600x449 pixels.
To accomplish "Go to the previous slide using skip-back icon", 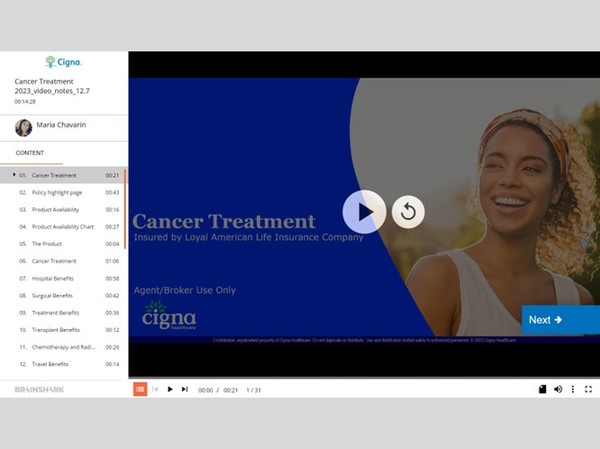I will click(155, 389).
